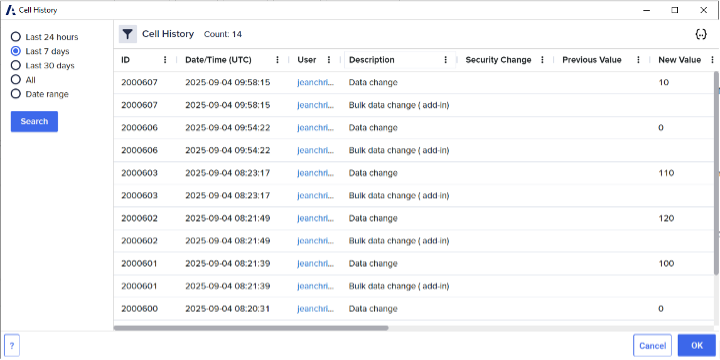Click the horizontal scrollbar thumb
Screen dimensions: 720x360
(x=251, y=328)
